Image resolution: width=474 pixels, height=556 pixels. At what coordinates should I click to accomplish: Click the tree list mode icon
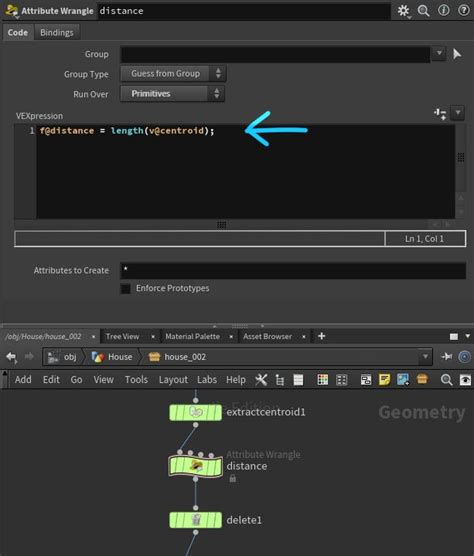point(280,380)
